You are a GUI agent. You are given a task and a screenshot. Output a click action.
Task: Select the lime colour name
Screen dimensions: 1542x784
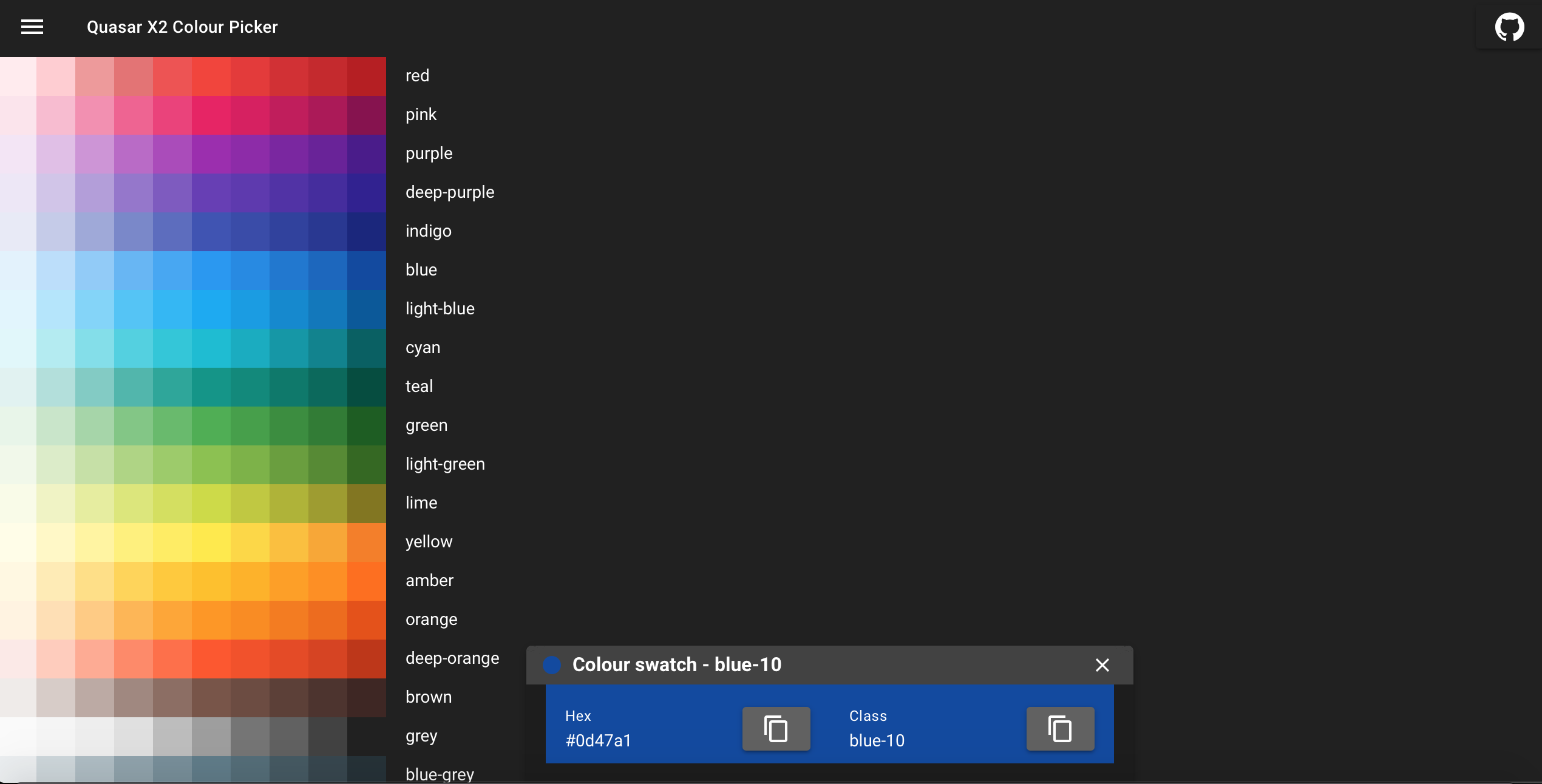421,502
